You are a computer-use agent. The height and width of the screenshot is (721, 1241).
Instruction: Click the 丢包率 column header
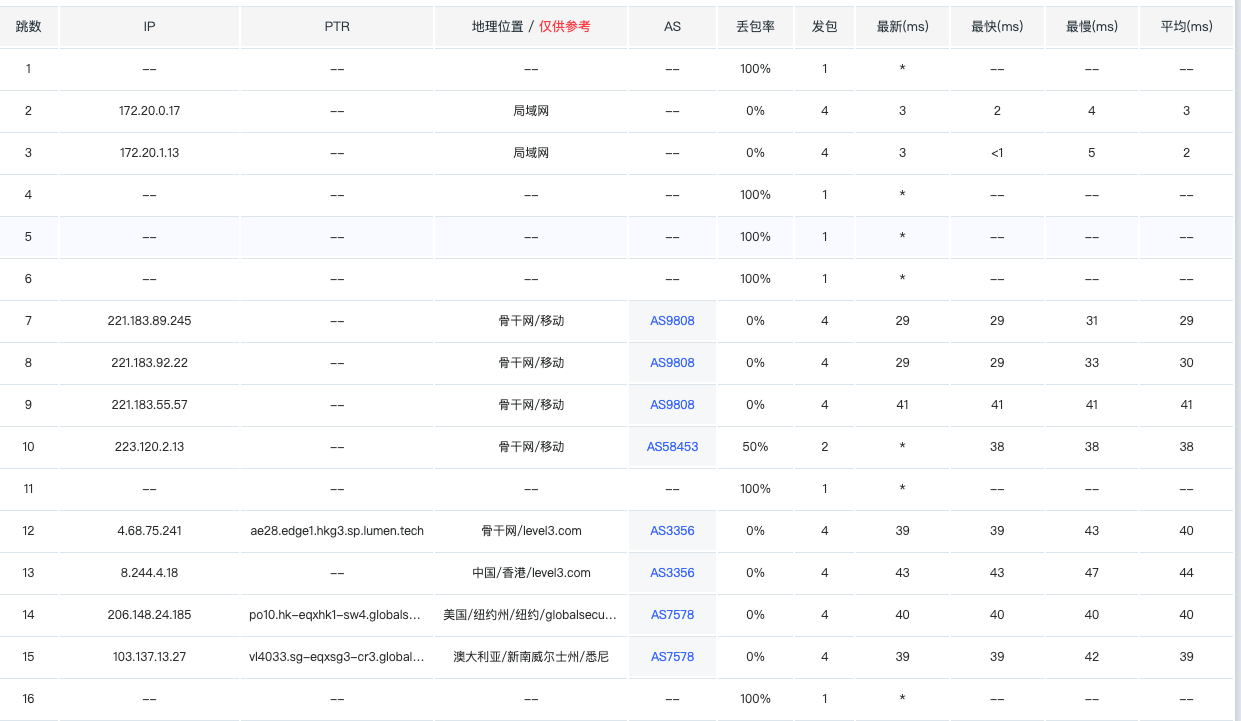click(755, 27)
